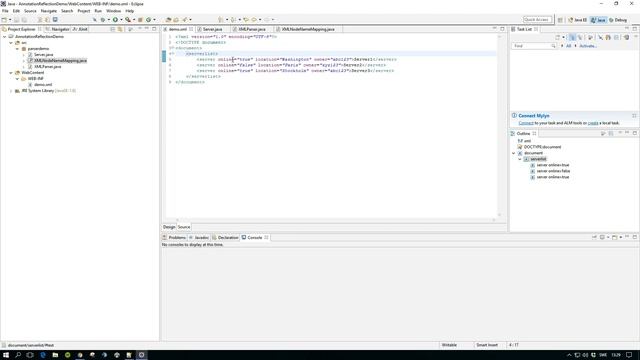Click the Open Perspective icon

click(560, 20)
